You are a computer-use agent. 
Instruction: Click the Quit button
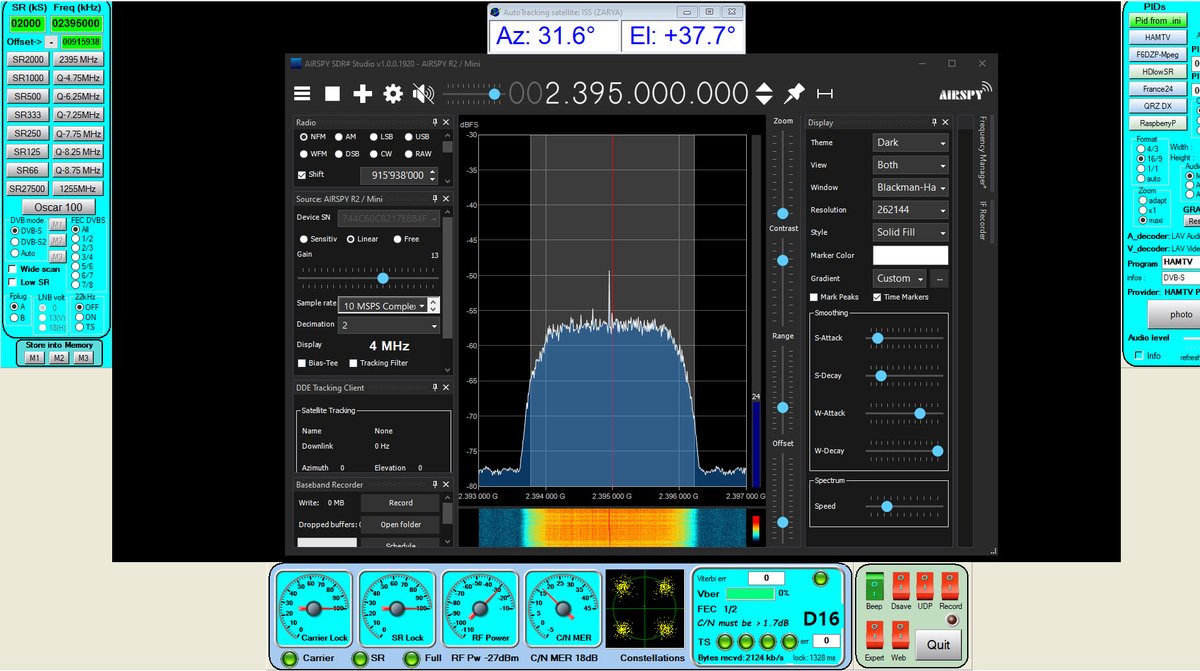(x=938, y=644)
